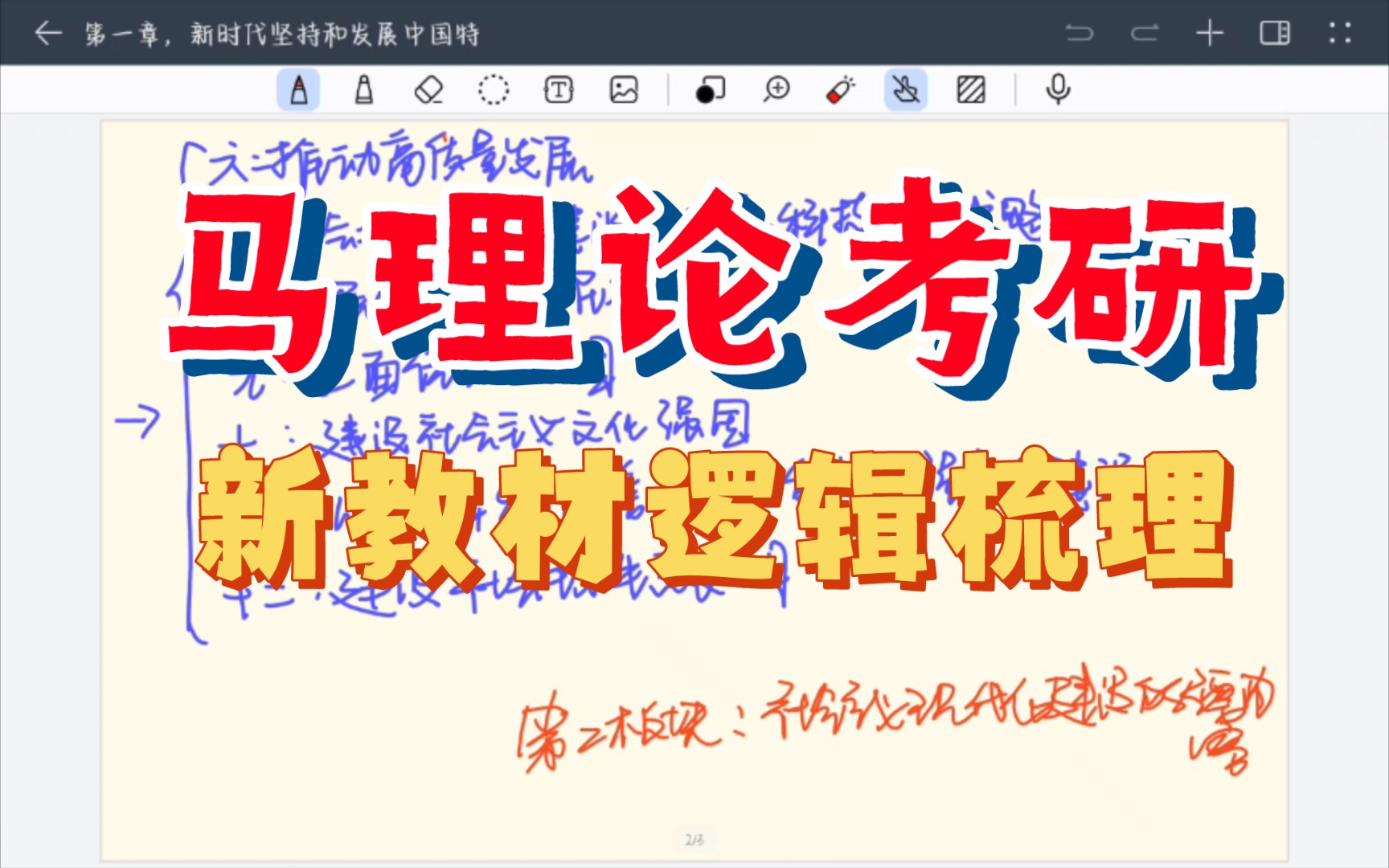Select the laser pointer tool
Viewport: 1389px width, 868px height.
pyautogui.click(x=841, y=89)
